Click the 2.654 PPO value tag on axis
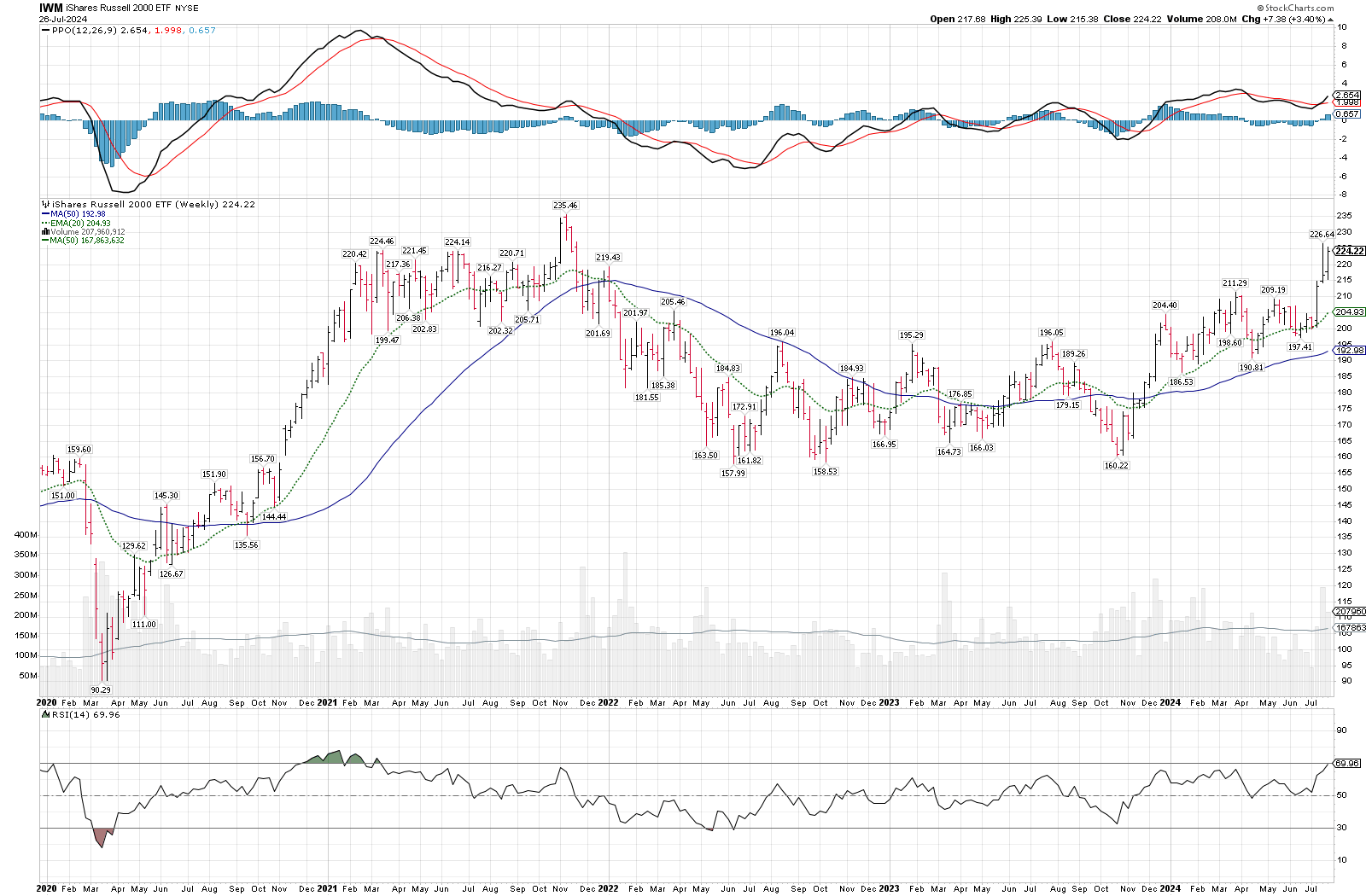Image resolution: width=1366 pixels, height=896 pixels. tap(1347, 95)
